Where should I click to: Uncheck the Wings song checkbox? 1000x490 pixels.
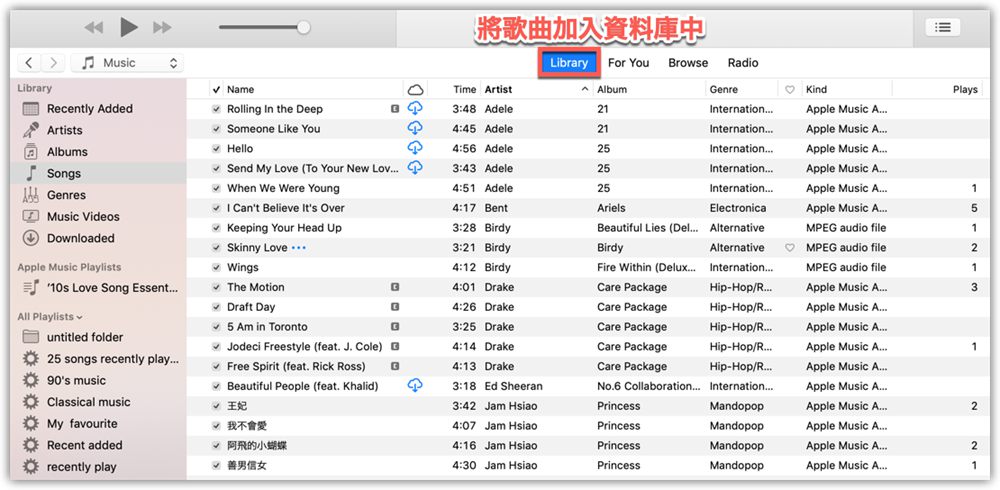point(217,267)
